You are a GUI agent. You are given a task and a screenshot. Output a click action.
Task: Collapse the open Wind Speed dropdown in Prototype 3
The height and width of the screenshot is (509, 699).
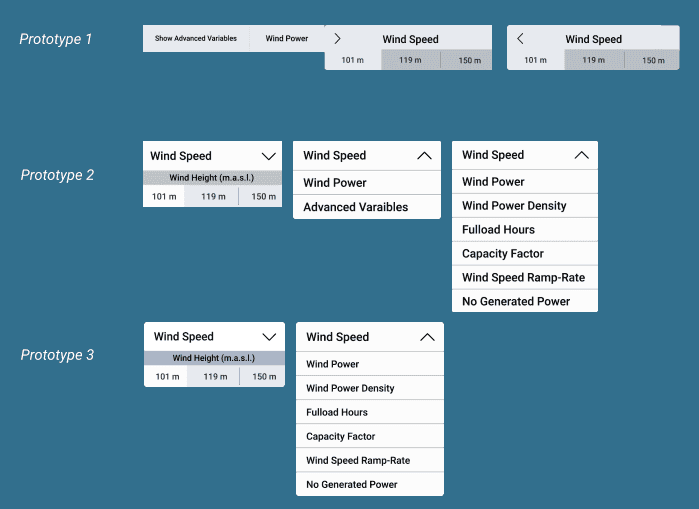[x=427, y=337]
